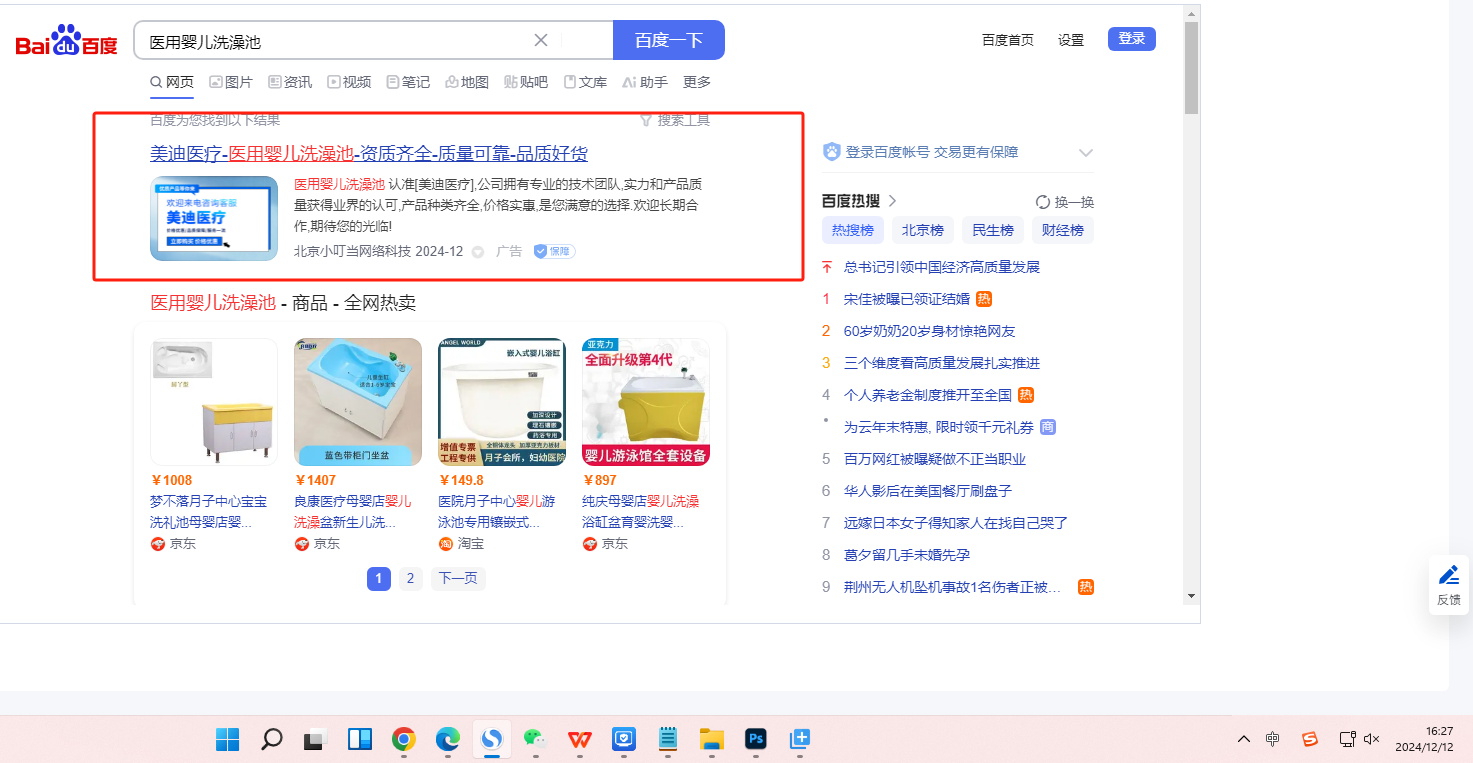
Task: Click the 反馈 feedback pencil icon
Action: [x=1448, y=576]
